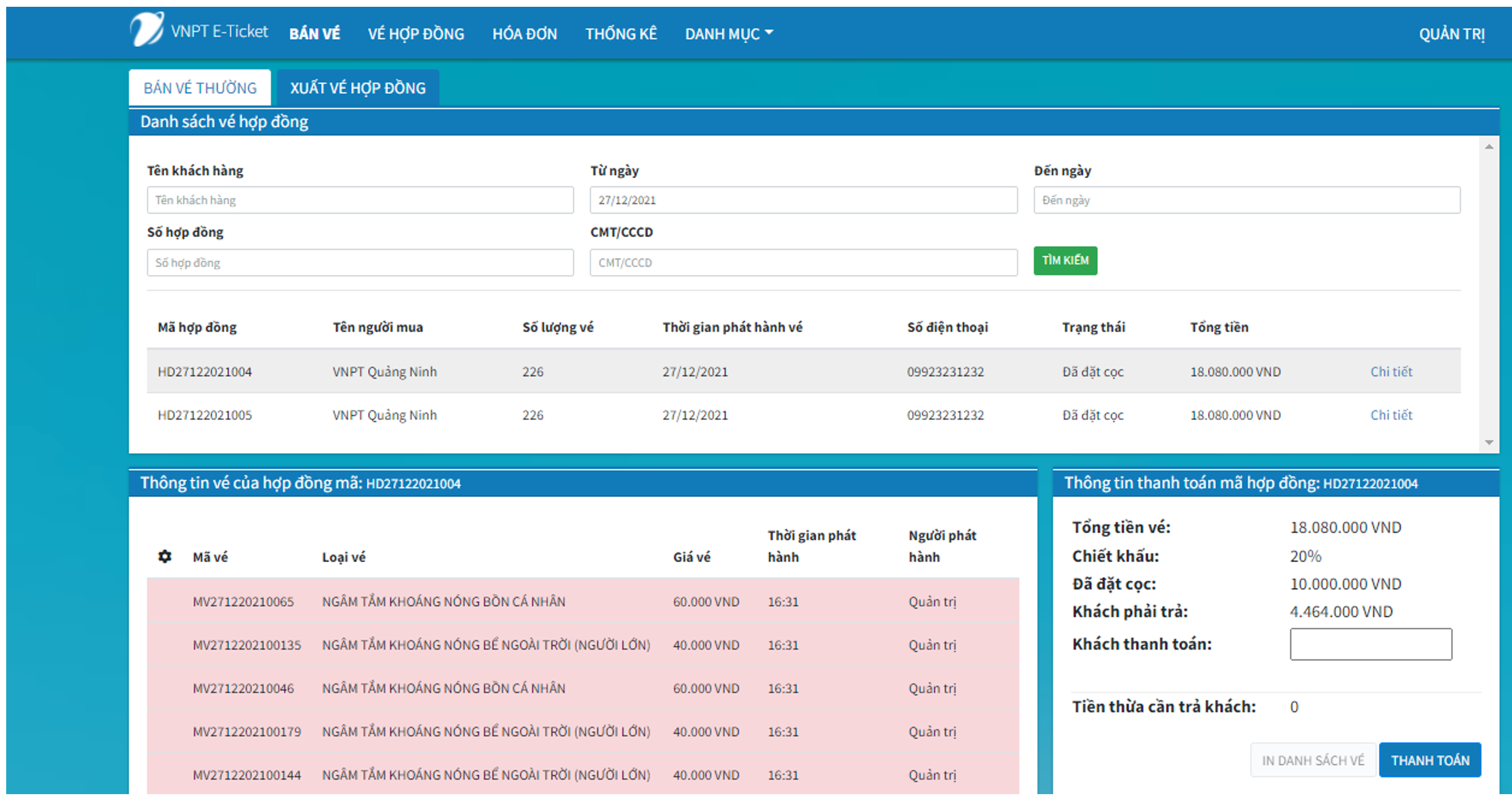Image resolution: width=1512 pixels, height=806 pixels.
Task: Click the IN DANH SÁCH VÉ button
Action: (x=1313, y=759)
